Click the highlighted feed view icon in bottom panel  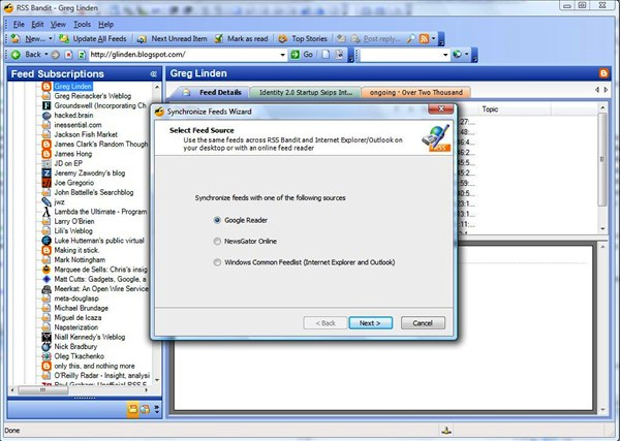[x=132, y=409]
